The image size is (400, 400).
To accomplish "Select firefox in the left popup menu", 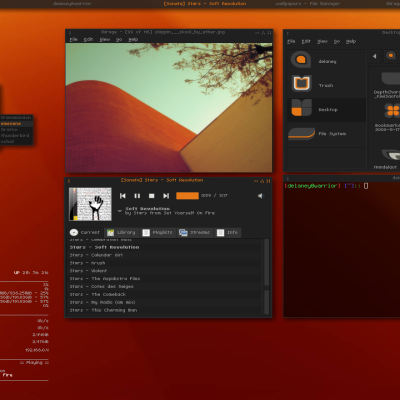I will pyautogui.click(x=16, y=130).
